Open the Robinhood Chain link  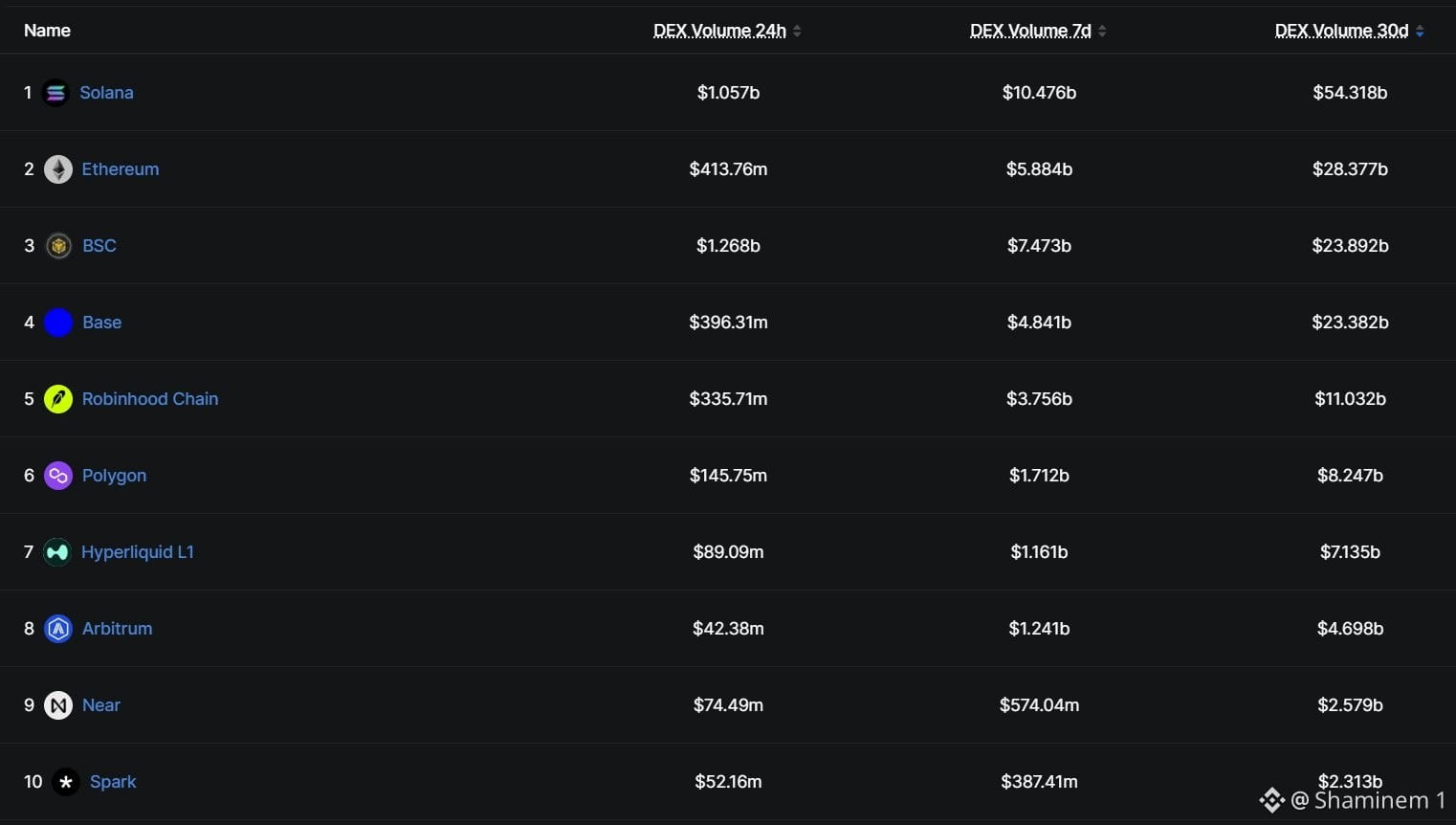pos(150,399)
